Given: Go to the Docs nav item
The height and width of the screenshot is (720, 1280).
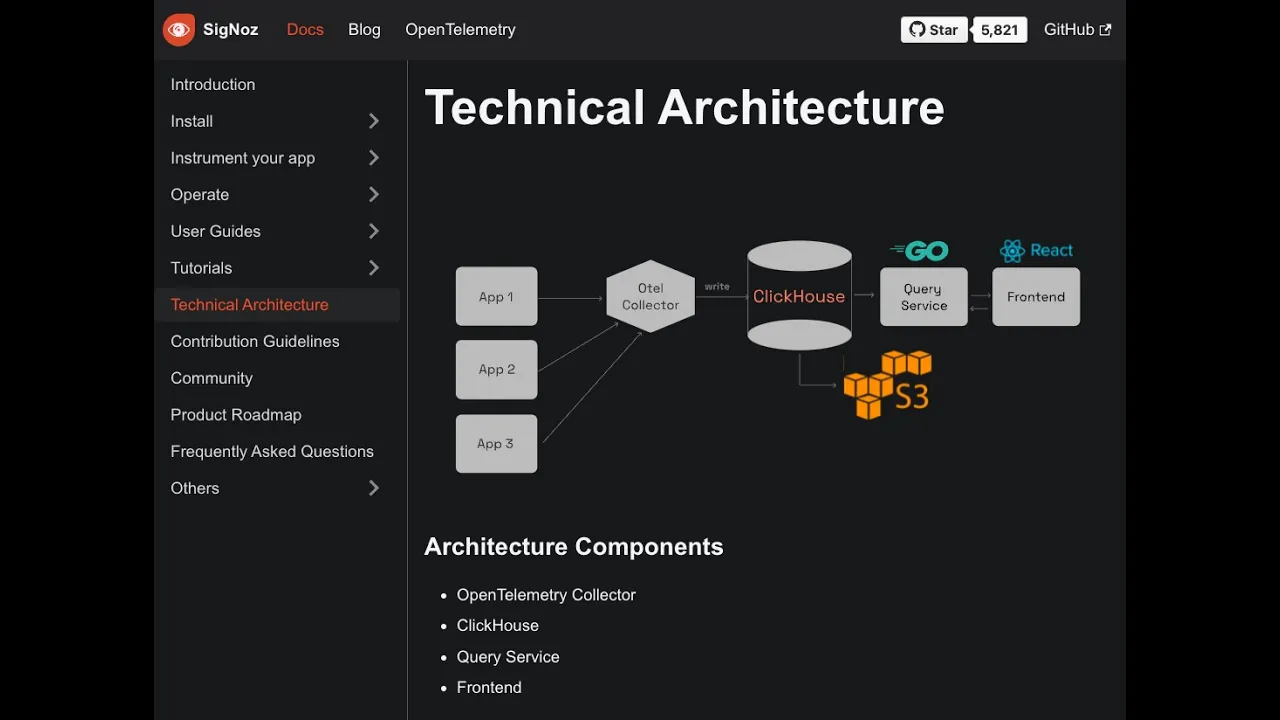Looking at the screenshot, I should coord(305,30).
